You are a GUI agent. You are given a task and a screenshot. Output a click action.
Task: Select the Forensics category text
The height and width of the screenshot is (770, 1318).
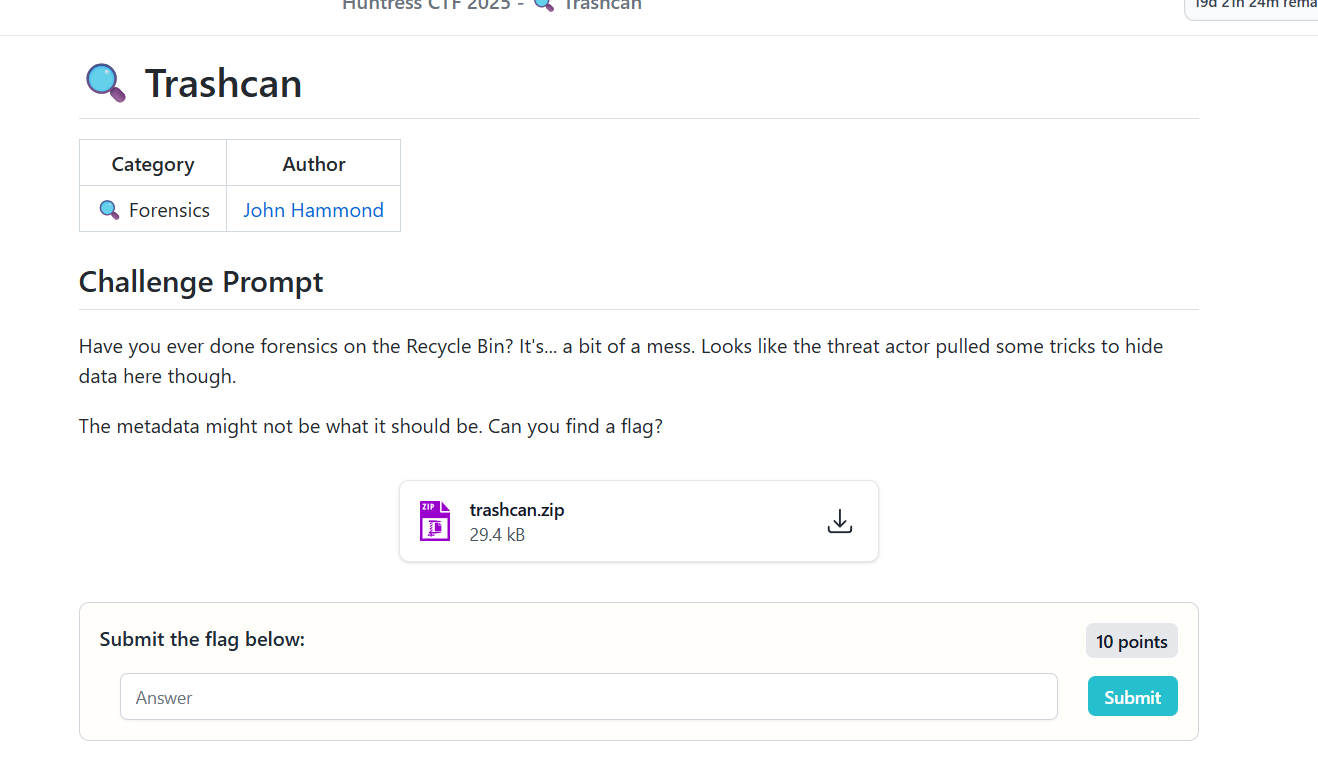point(169,210)
